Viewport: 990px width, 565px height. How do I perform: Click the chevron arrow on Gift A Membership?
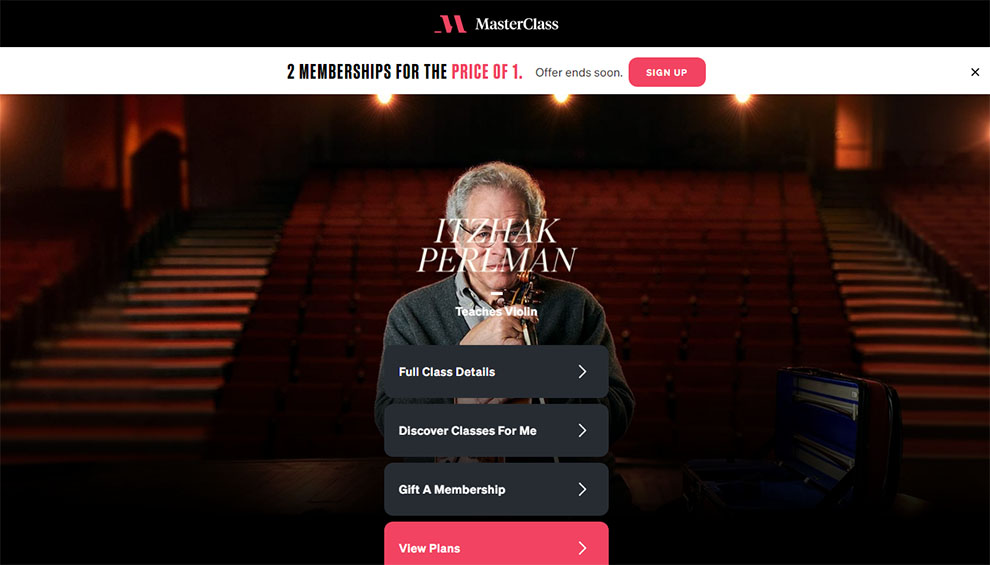pyautogui.click(x=582, y=489)
